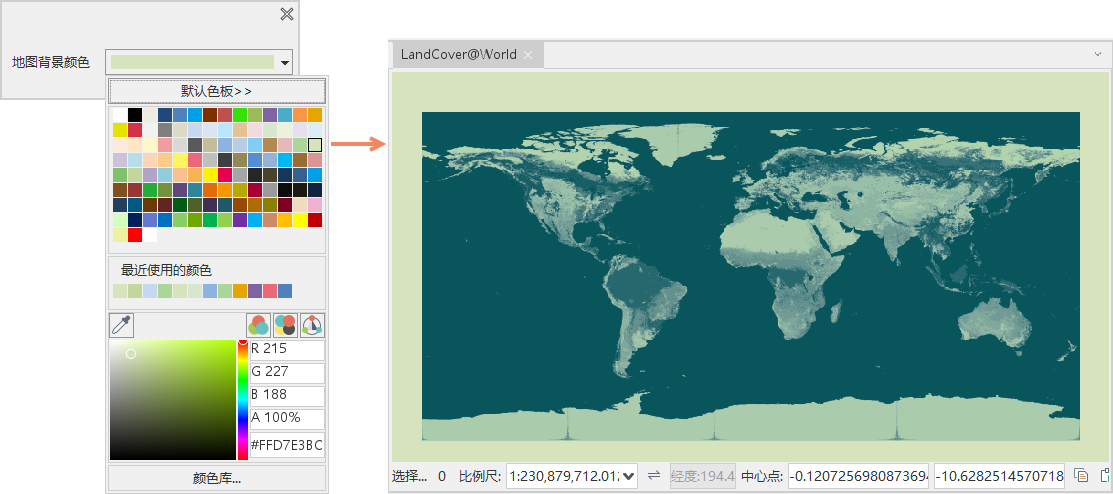This screenshot has height=494, width=1113.
Task: Click copy center point coordinates icon
Action: click(x=1081, y=476)
